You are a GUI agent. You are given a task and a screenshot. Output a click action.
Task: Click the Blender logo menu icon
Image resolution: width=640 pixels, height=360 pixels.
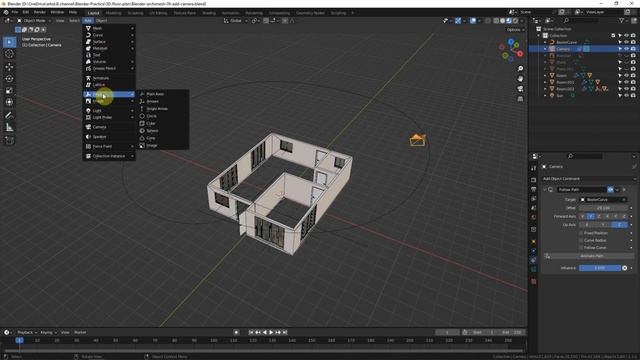[6, 12]
